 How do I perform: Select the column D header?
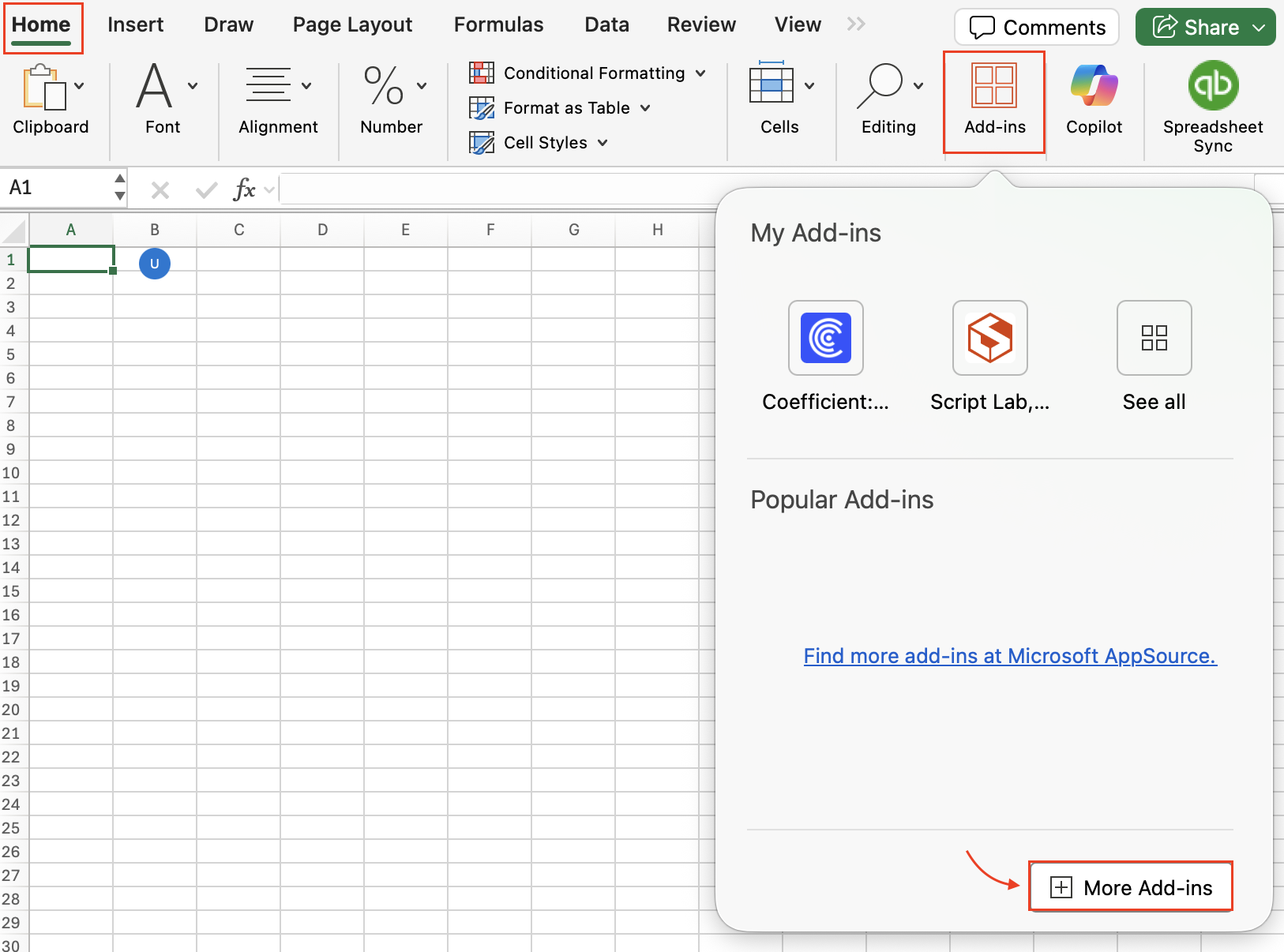pyautogui.click(x=322, y=230)
